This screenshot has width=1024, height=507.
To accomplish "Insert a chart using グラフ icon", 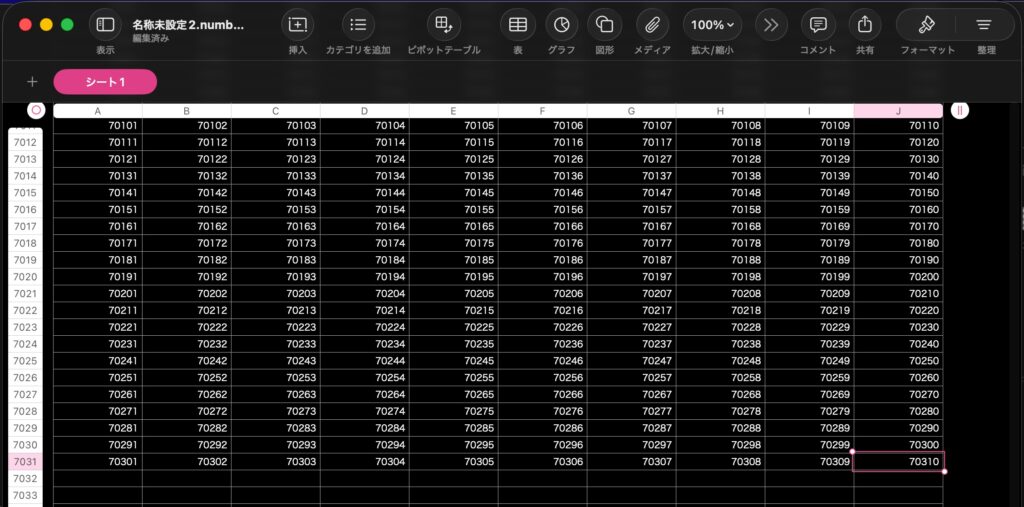I will click(561, 25).
